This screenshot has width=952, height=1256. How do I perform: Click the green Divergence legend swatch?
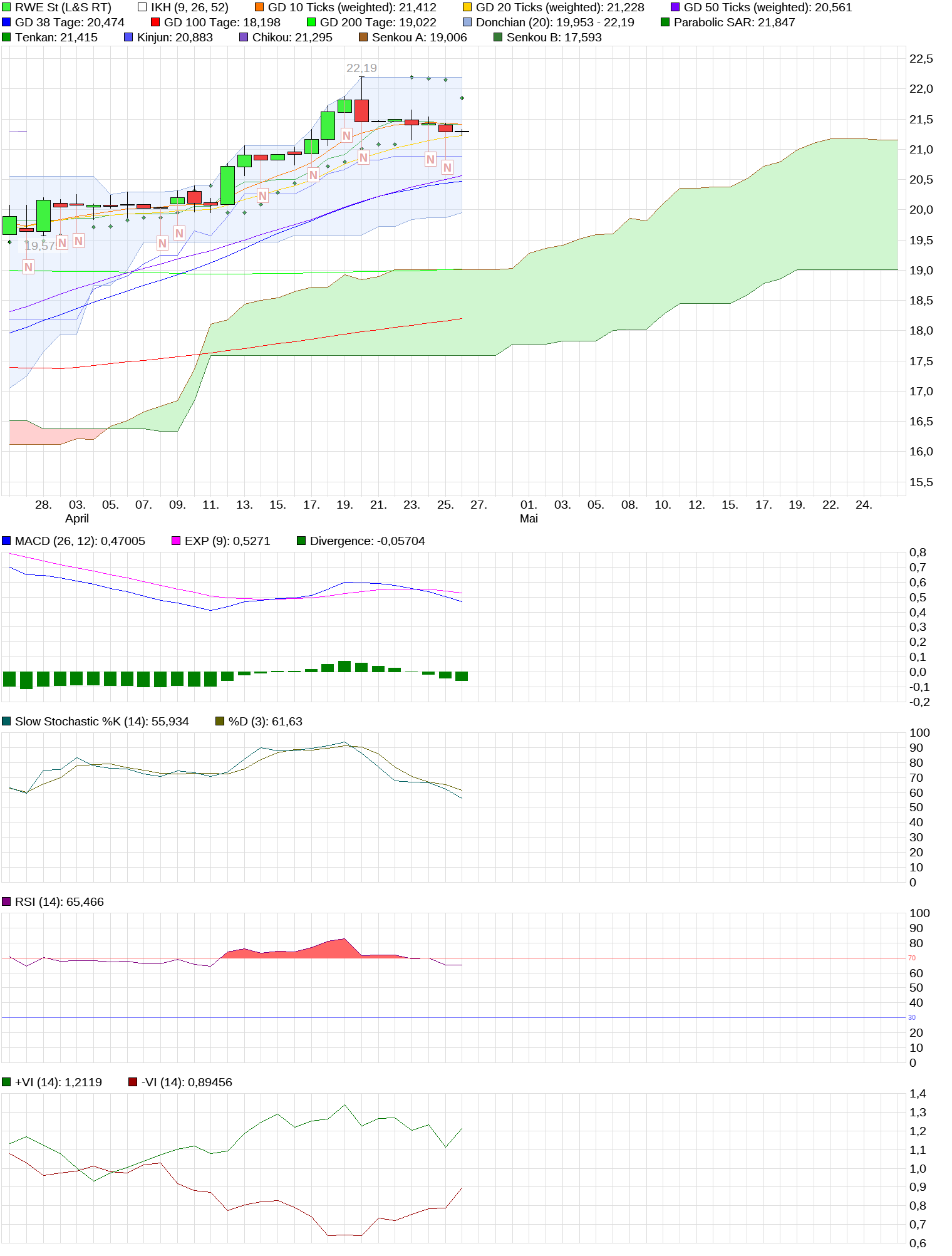coord(301,541)
